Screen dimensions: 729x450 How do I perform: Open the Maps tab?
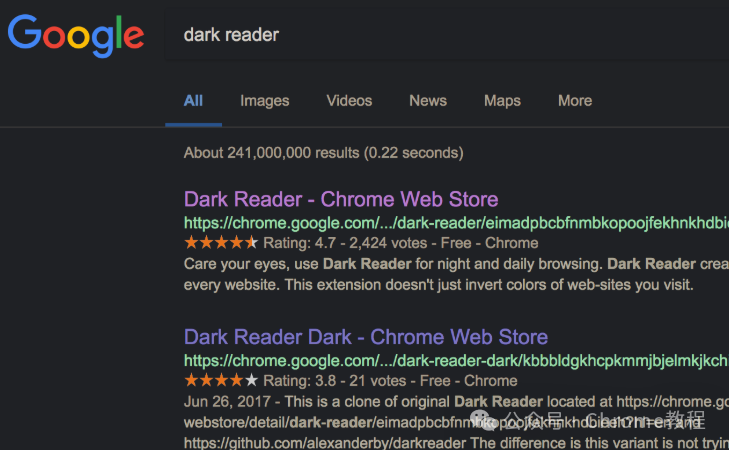(x=502, y=101)
